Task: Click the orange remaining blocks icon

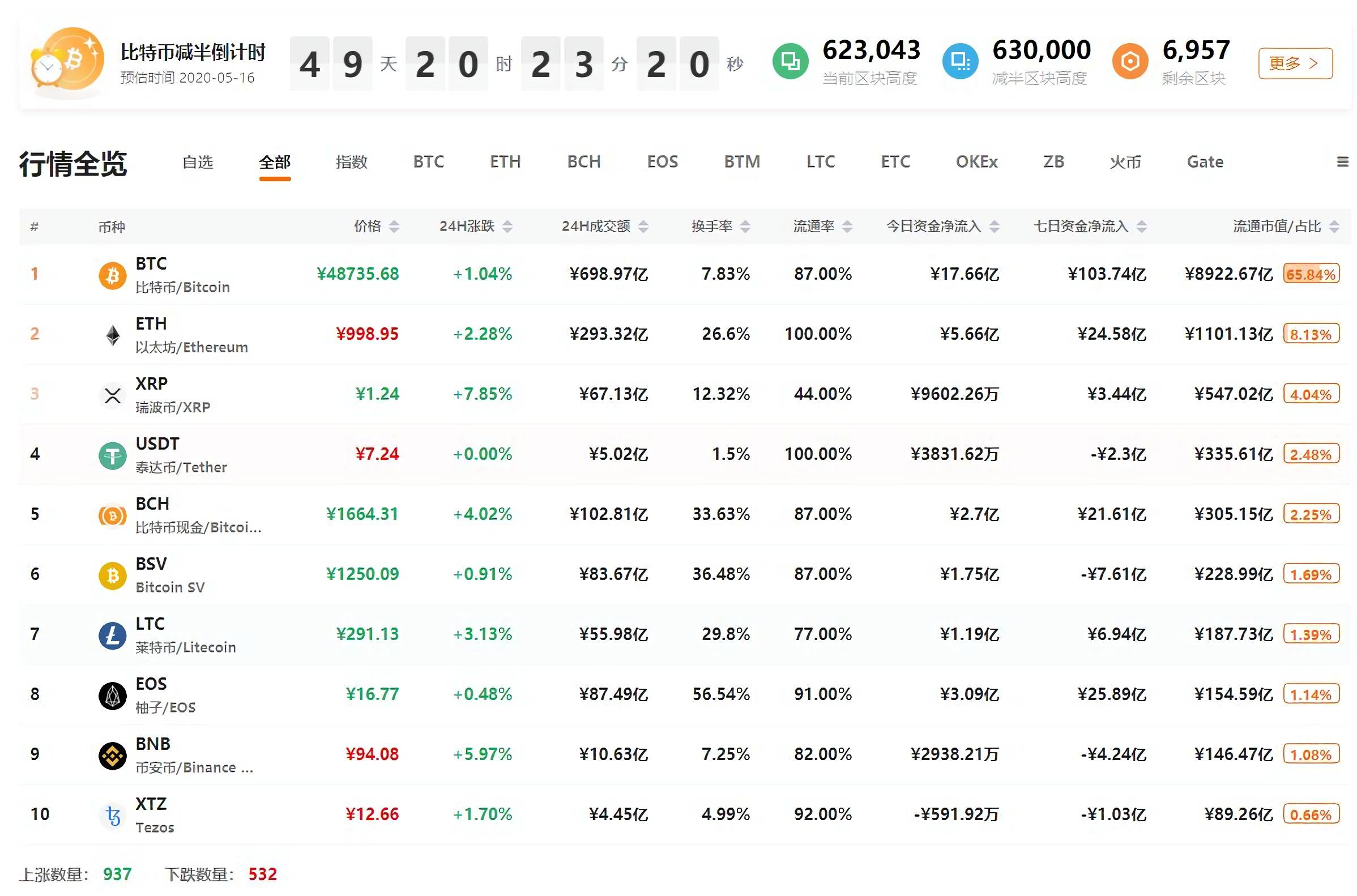Action: (1129, 61)
